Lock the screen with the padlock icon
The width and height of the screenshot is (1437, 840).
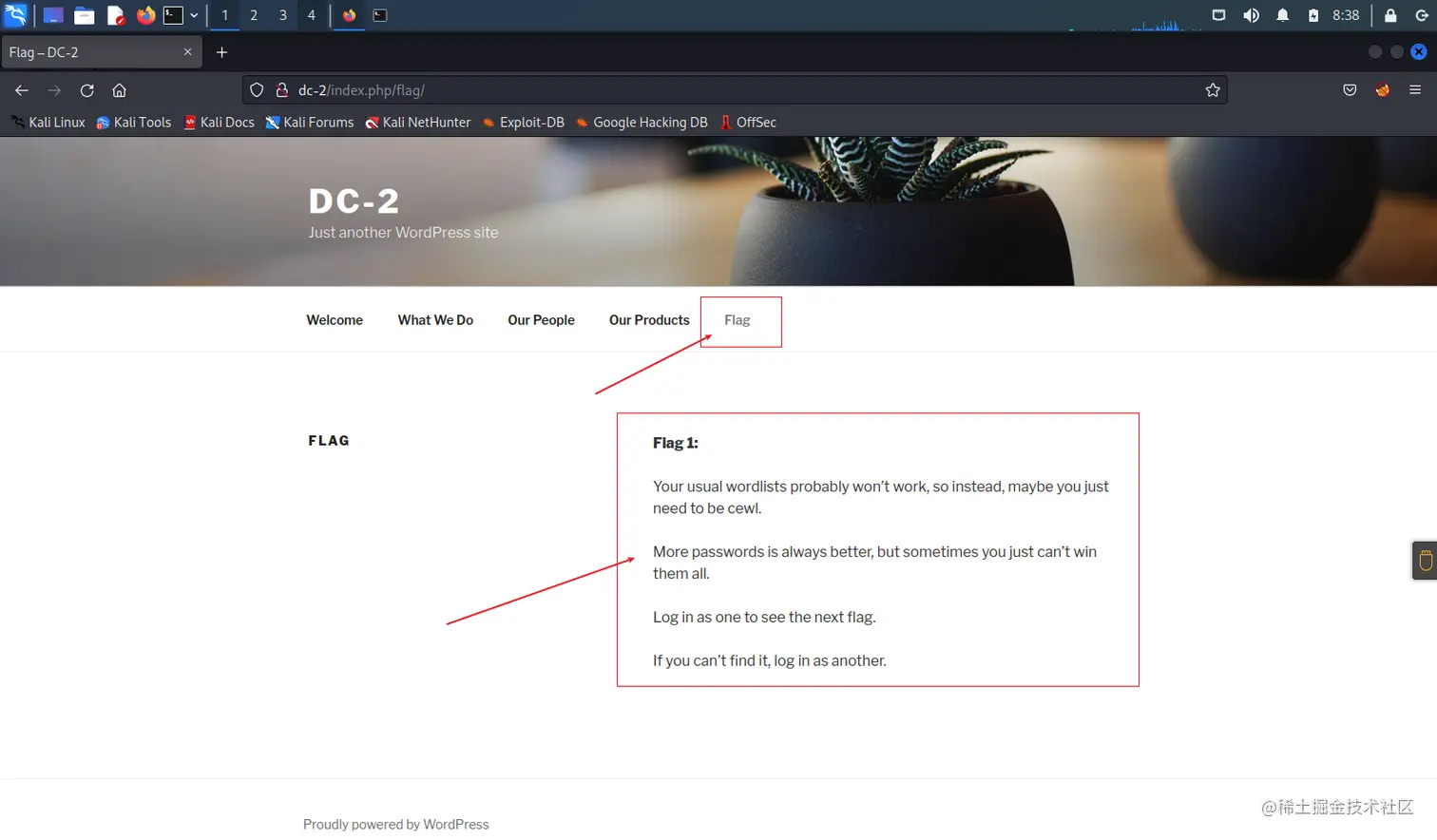(x=1390, y=15)
